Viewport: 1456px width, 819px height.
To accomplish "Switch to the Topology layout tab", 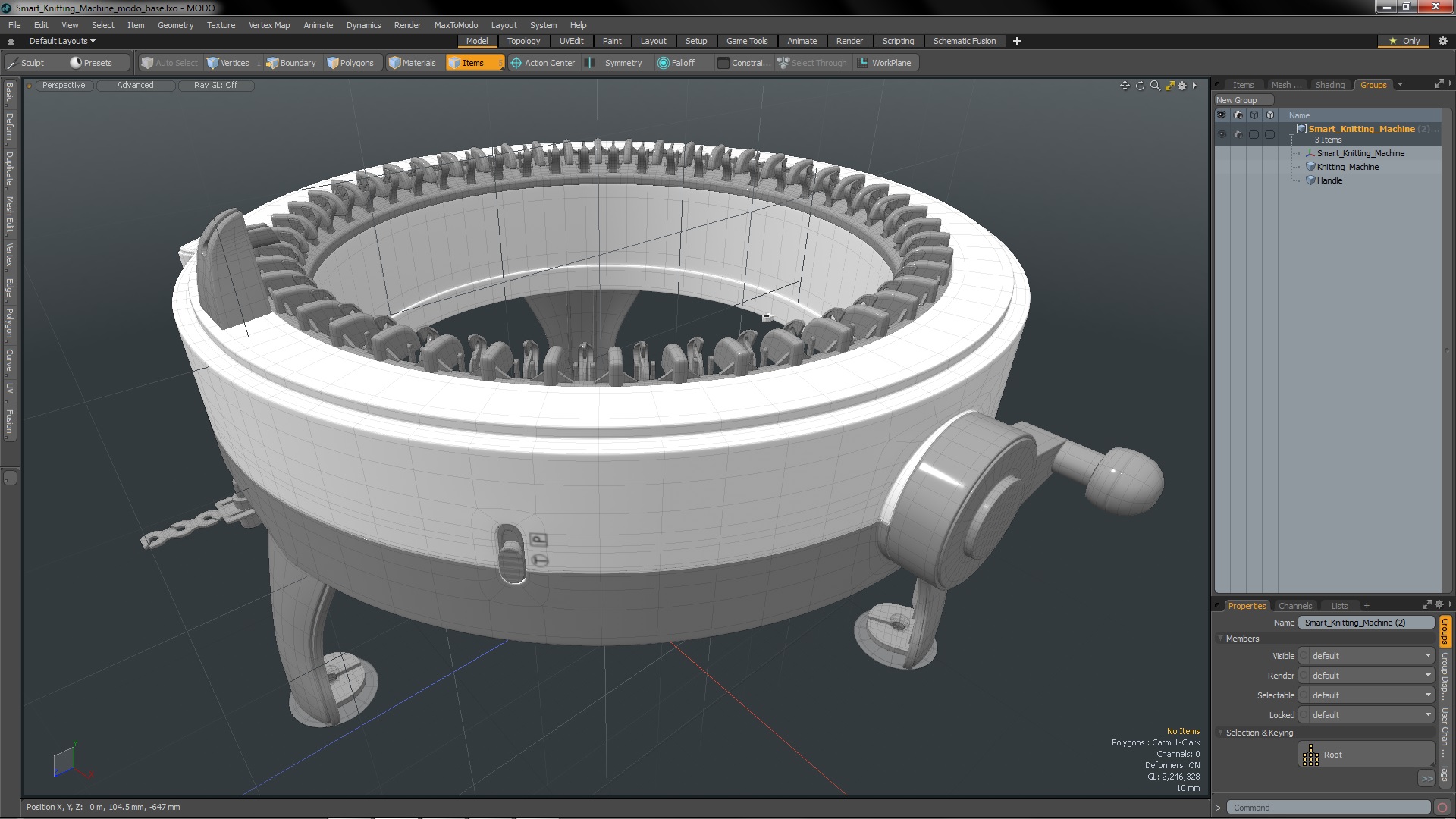I will pyautogui.click(x=523, y=41).
